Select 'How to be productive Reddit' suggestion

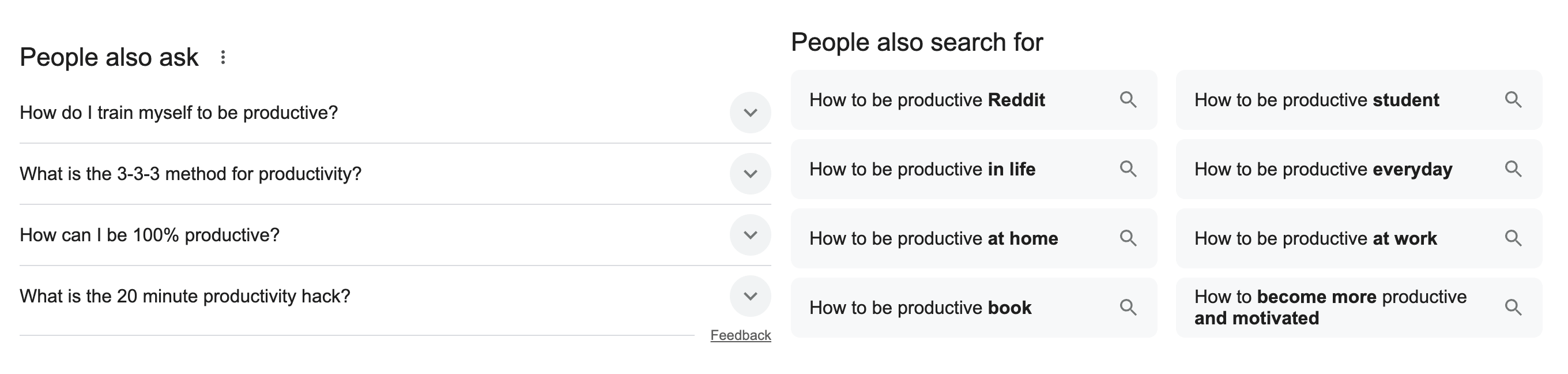(x=928, y=100)
